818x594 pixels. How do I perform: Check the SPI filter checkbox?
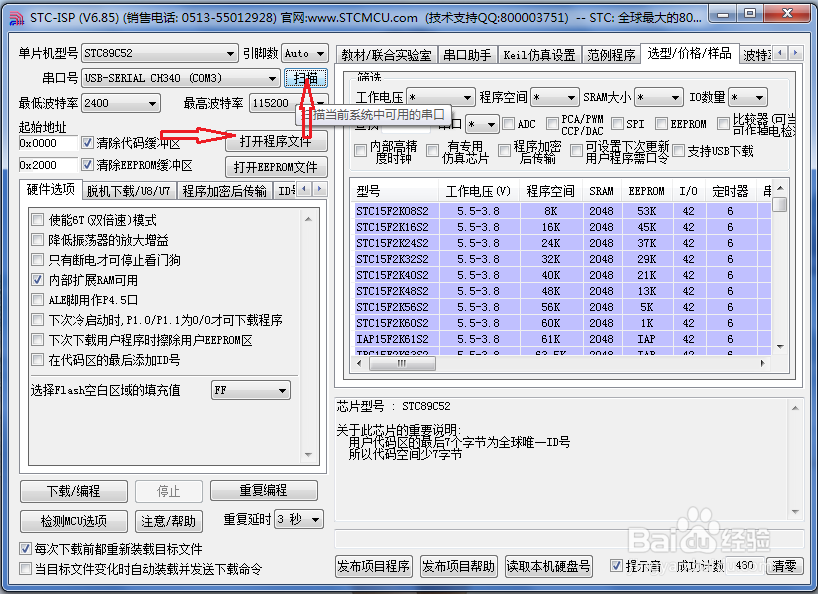(617, 124)
